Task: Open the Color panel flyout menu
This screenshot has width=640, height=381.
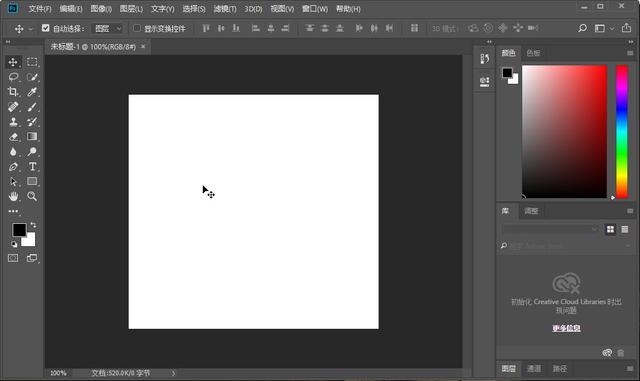Action: click(630, 53)
